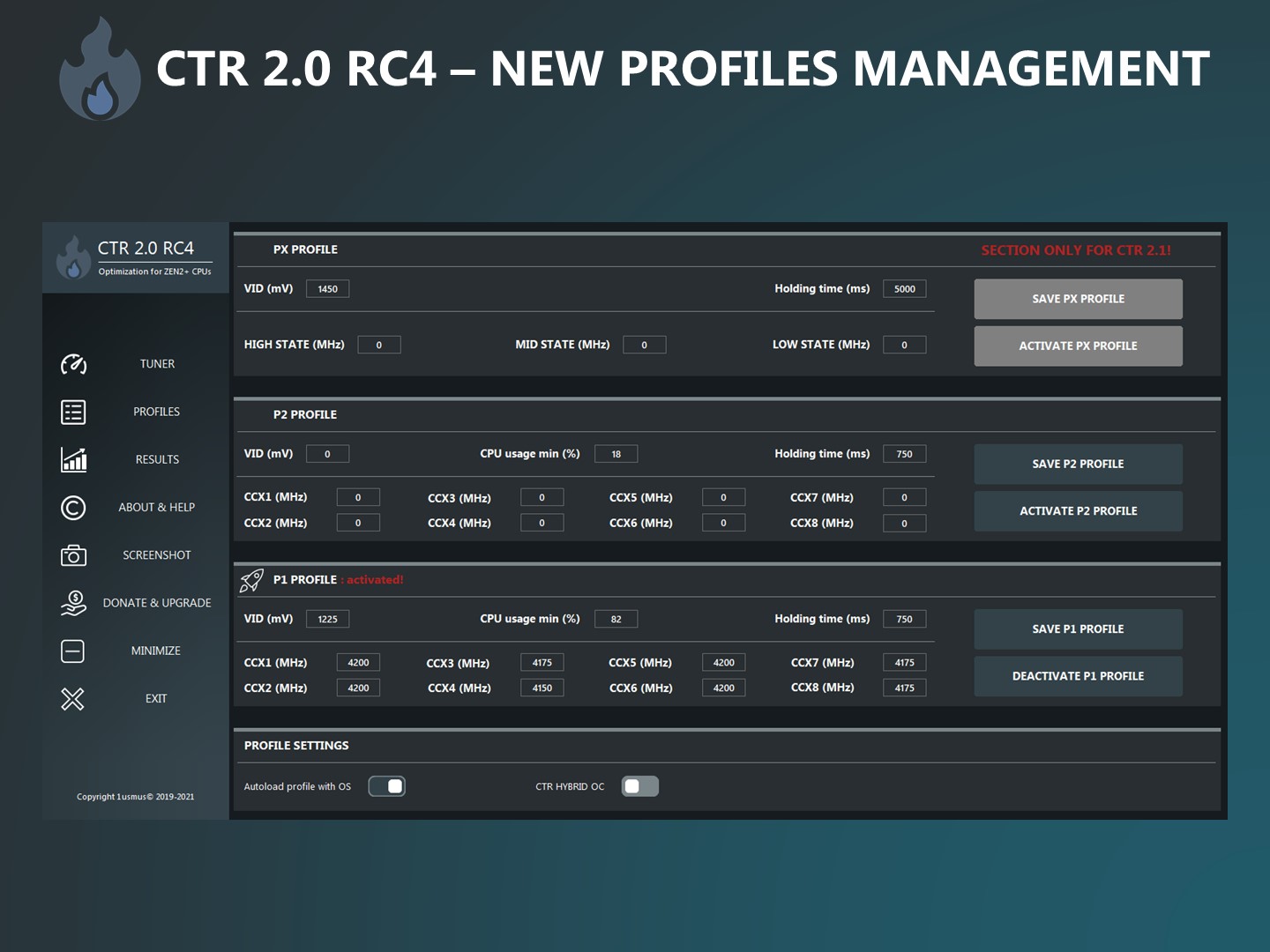This screenshot has height=952, width=1270.
Task: Click the About & Help copyright icon
Action: 73,508
